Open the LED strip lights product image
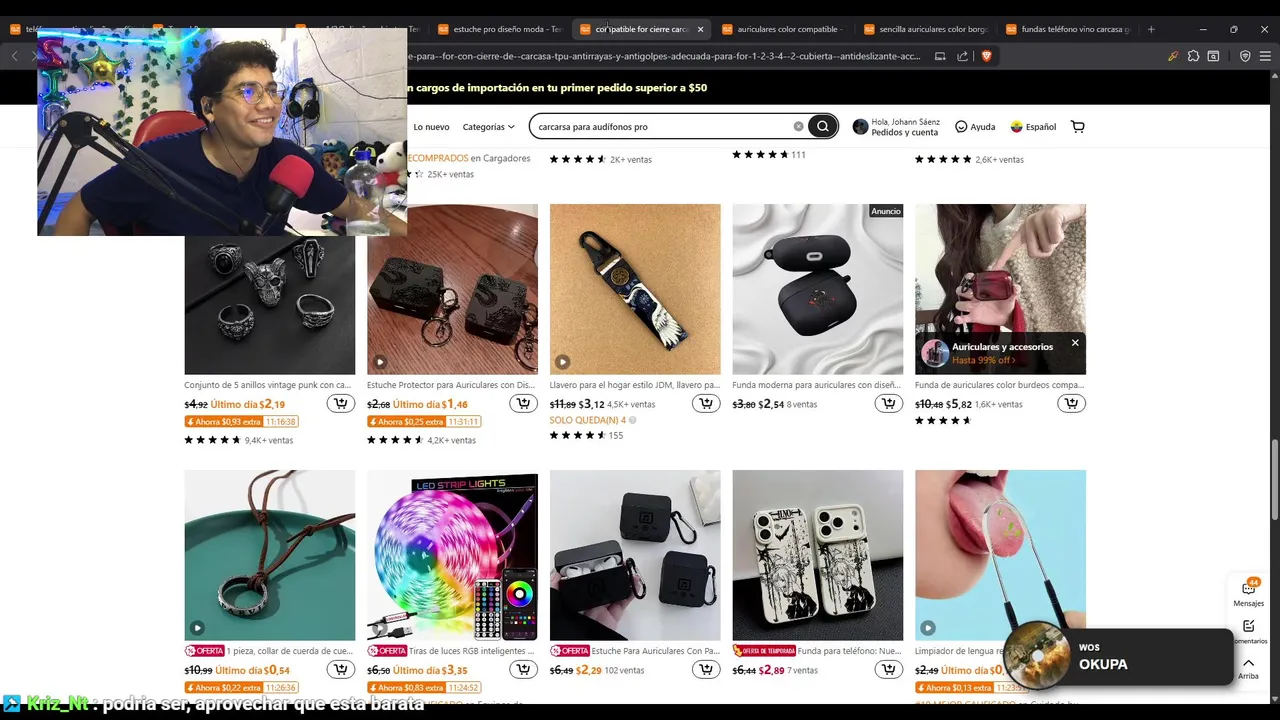This screenshot has height=720, width=1280. click(452, 555)
